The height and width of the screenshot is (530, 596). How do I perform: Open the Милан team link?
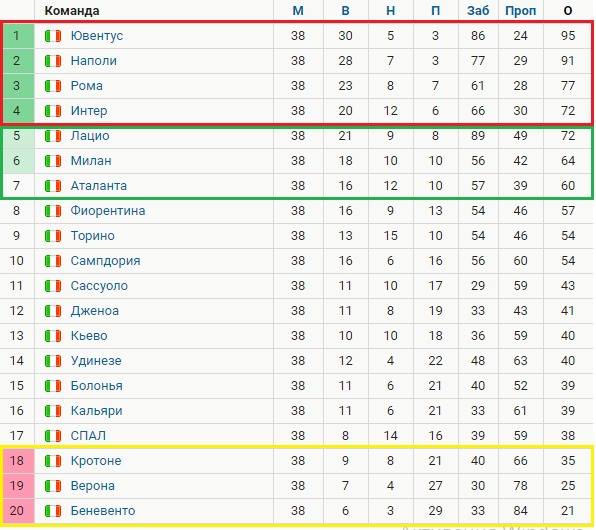pos(91,161)
